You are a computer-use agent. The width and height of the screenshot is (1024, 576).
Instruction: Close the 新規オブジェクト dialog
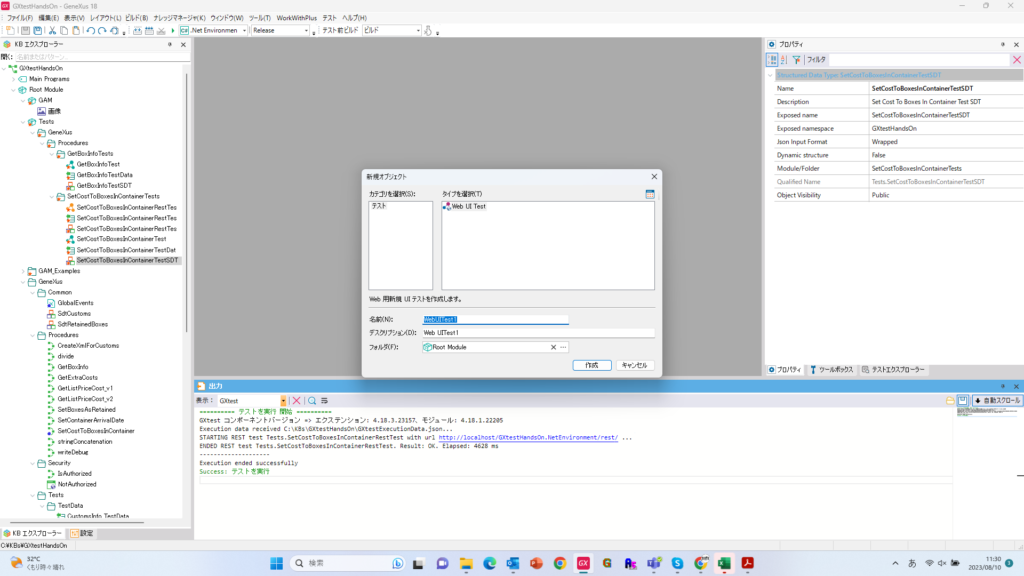(654, 176)
